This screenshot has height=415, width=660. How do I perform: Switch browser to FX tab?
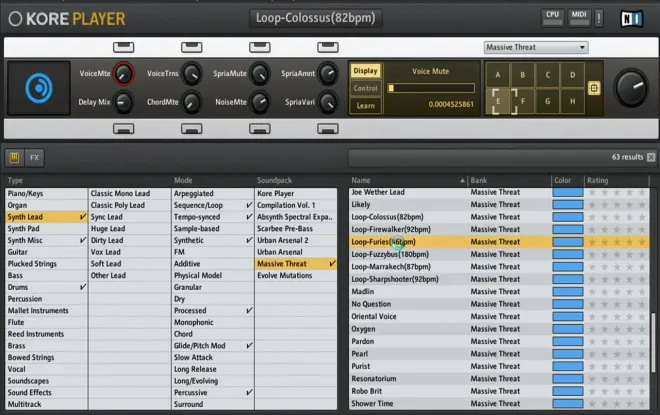[34, 158]
